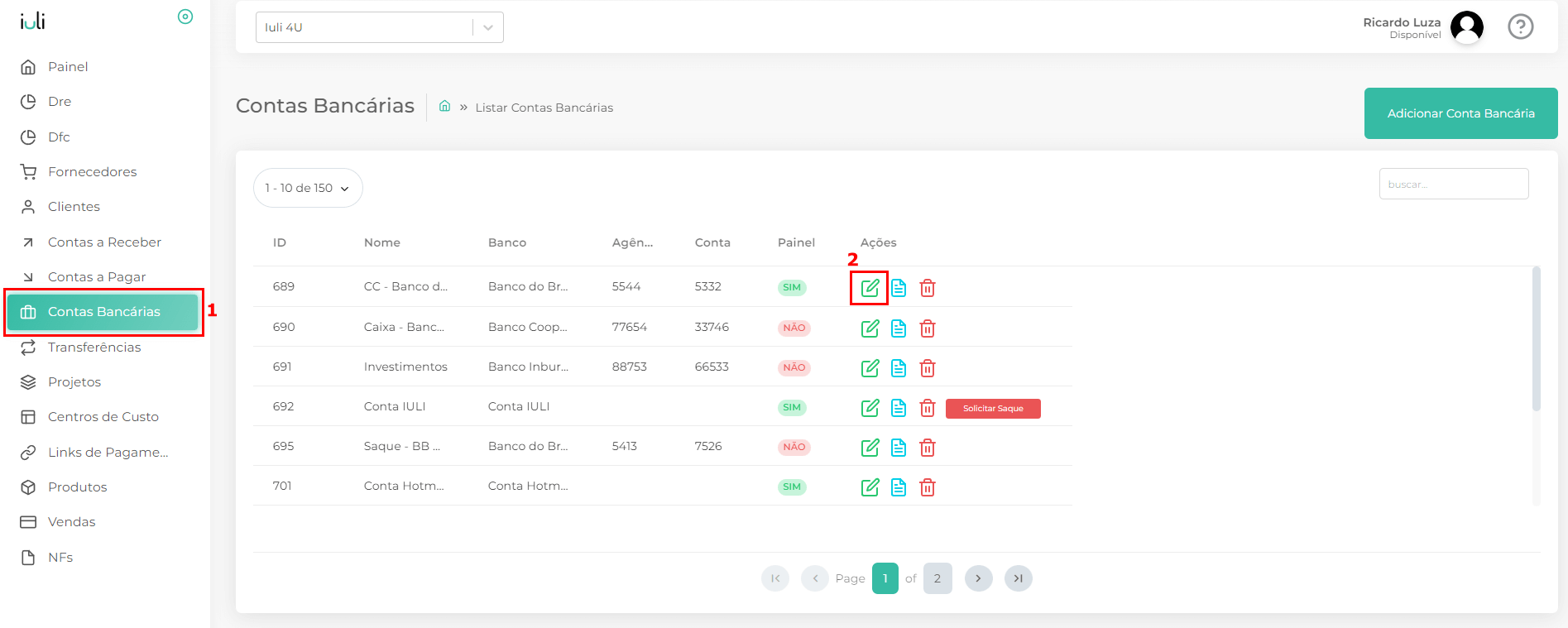This screenshot has width=1568, height=628.
Task: Open Contas a Receber menu item
Action: pyautogui.click(x=104, y=242)
